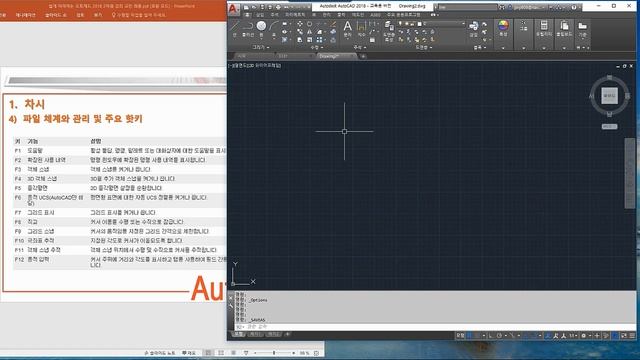Select the Table tool in Annotation panel
This screenshot has width=640, height=360.
(372, 40)
